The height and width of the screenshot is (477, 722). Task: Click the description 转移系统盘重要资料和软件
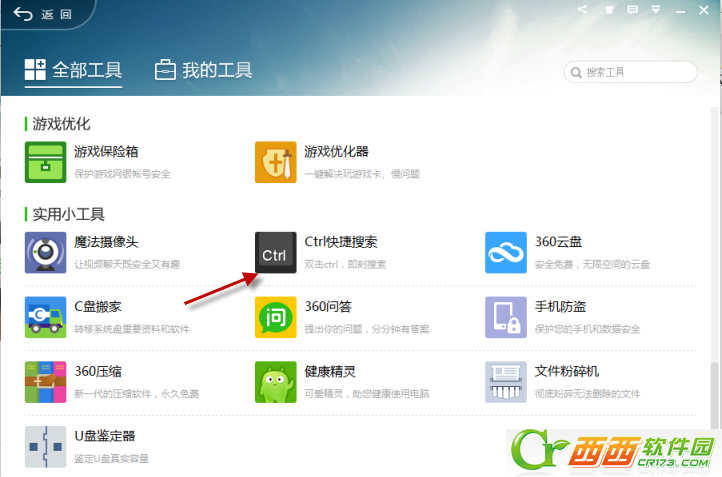132,329
